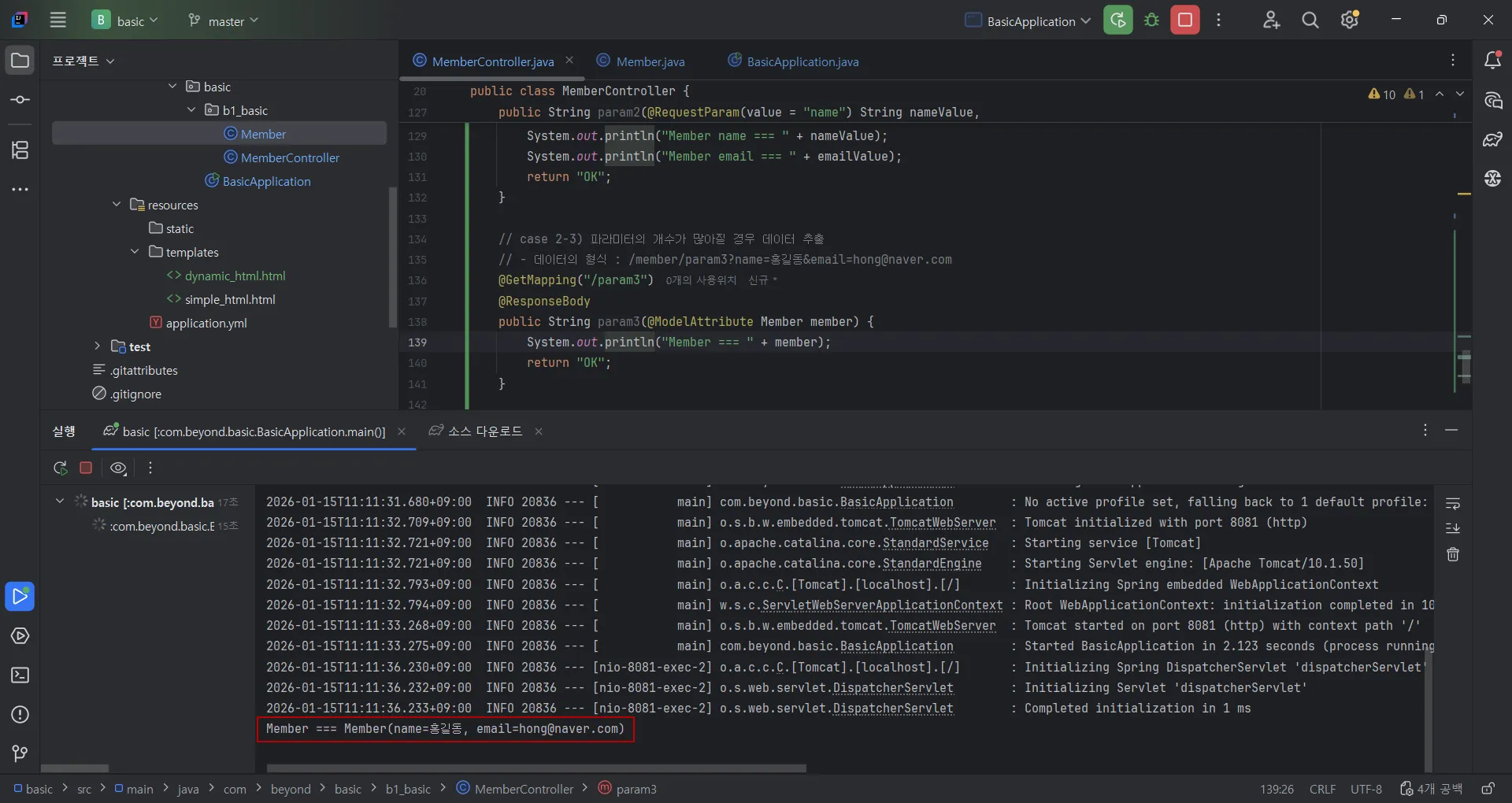Debug BasicApplication with bug icon
The height and width of the screenshot is (803, 1512).
(x=1152, y=20)
